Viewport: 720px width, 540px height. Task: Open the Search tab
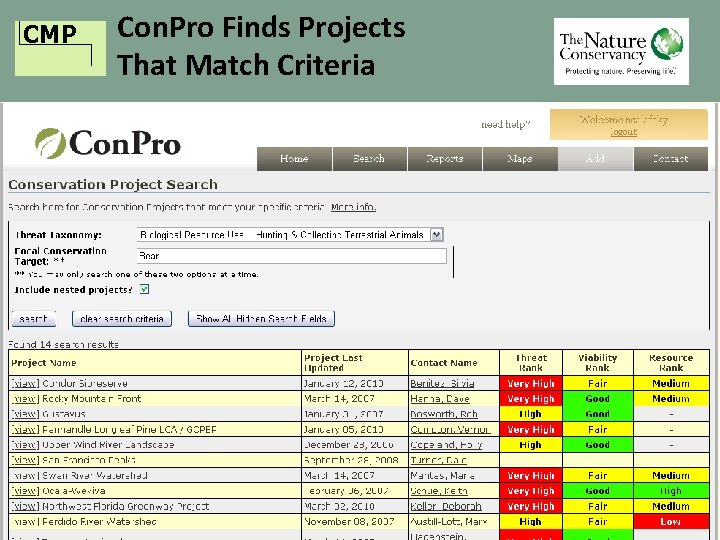[370, 159]
